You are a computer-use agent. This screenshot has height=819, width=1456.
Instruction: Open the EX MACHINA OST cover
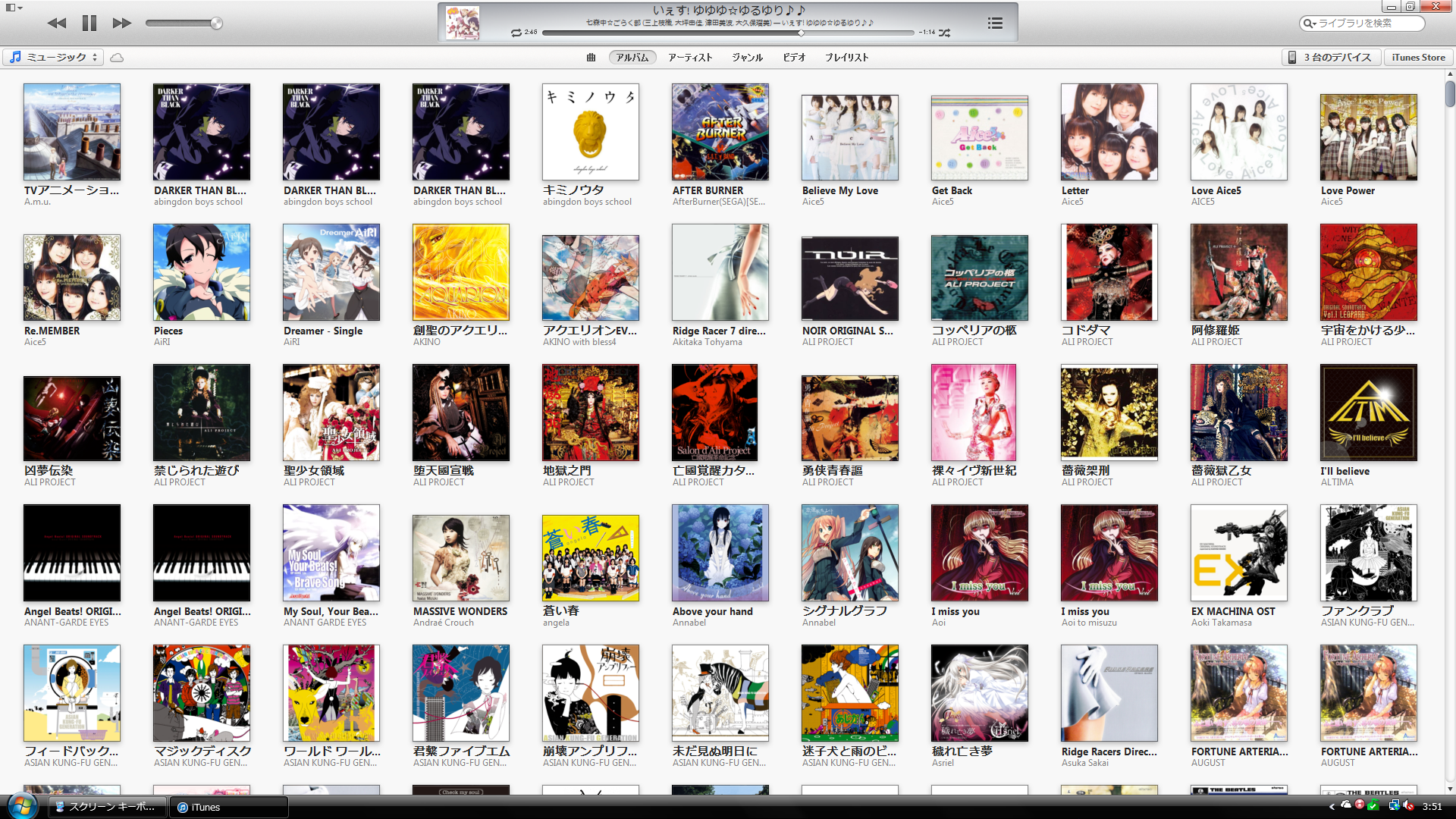click(1239, 553)
